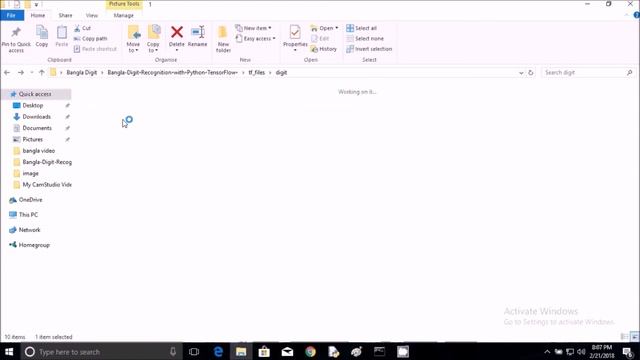Switch to the Share ribbon tab
This screenshot has height=360, width=640.
tap(65, 15)
